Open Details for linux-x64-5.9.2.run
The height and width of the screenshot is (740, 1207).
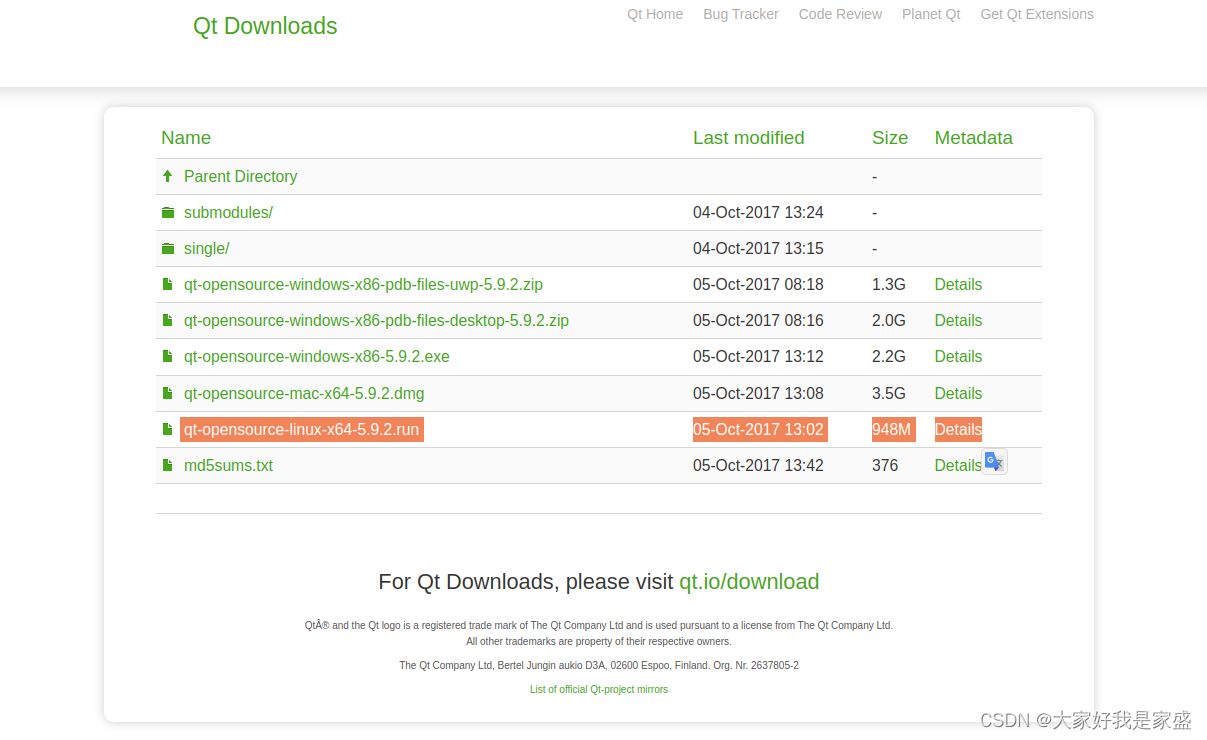[958, 429]
